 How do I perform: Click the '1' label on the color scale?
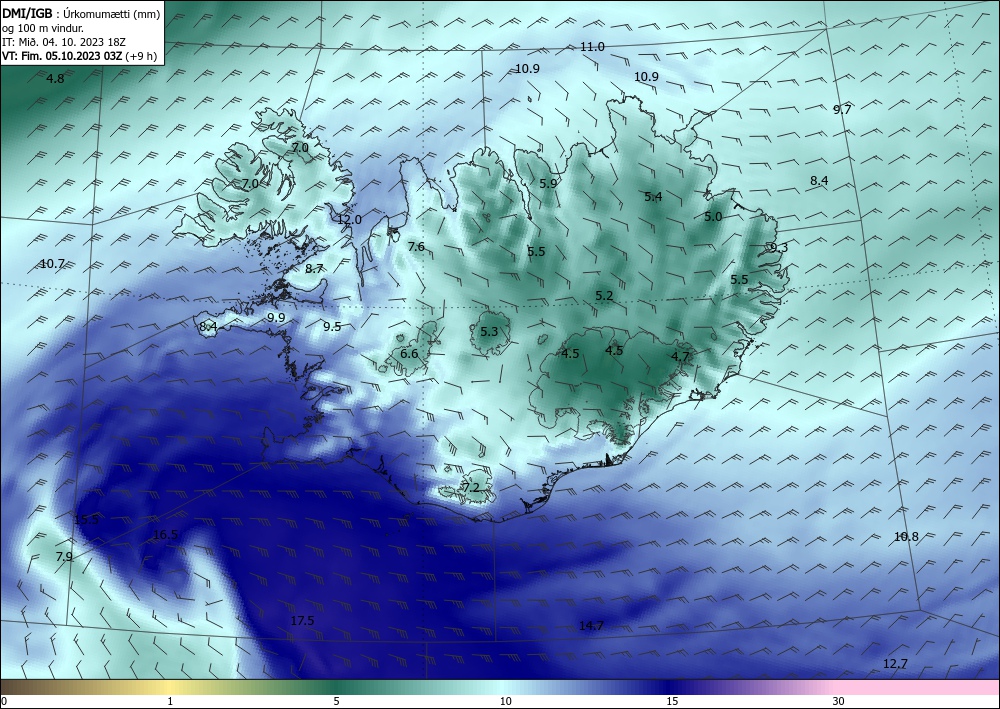point(170,702)
